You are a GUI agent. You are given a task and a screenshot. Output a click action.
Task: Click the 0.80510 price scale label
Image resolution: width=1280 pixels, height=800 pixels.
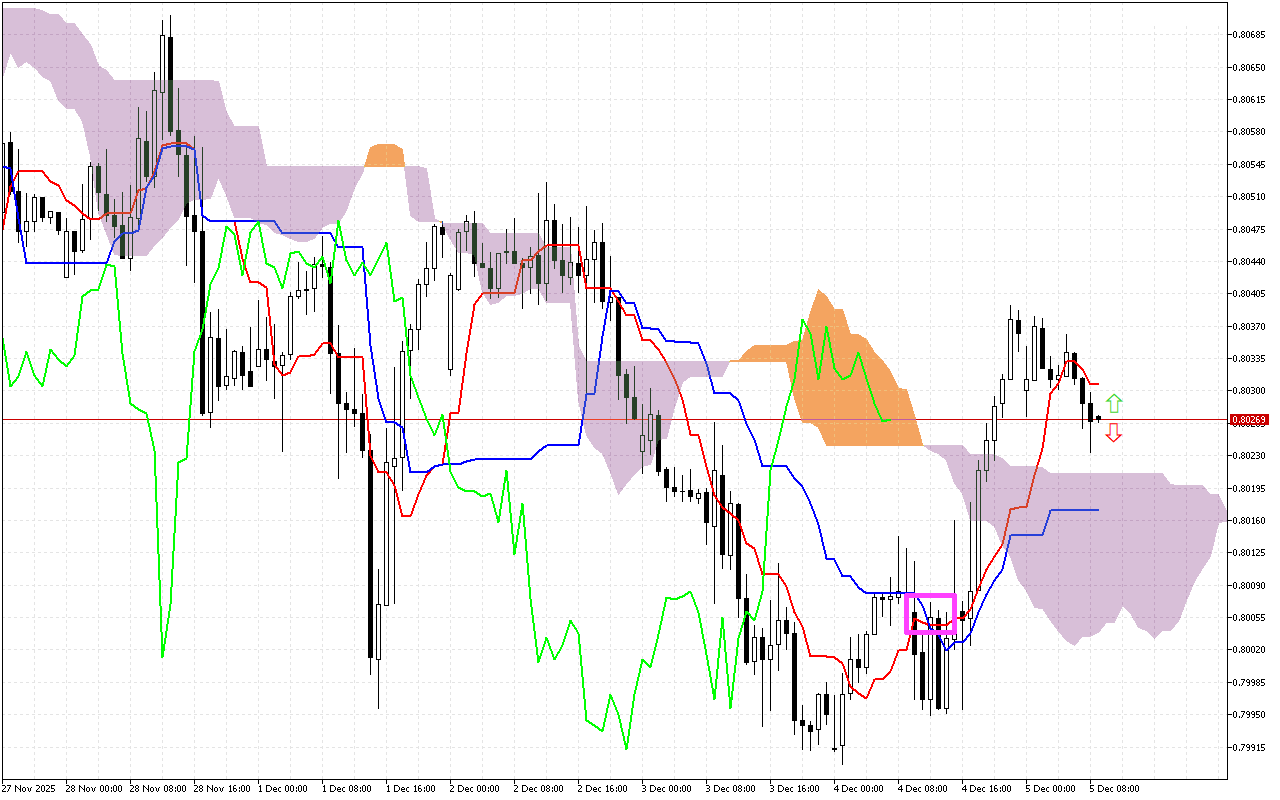(1247, 197)
